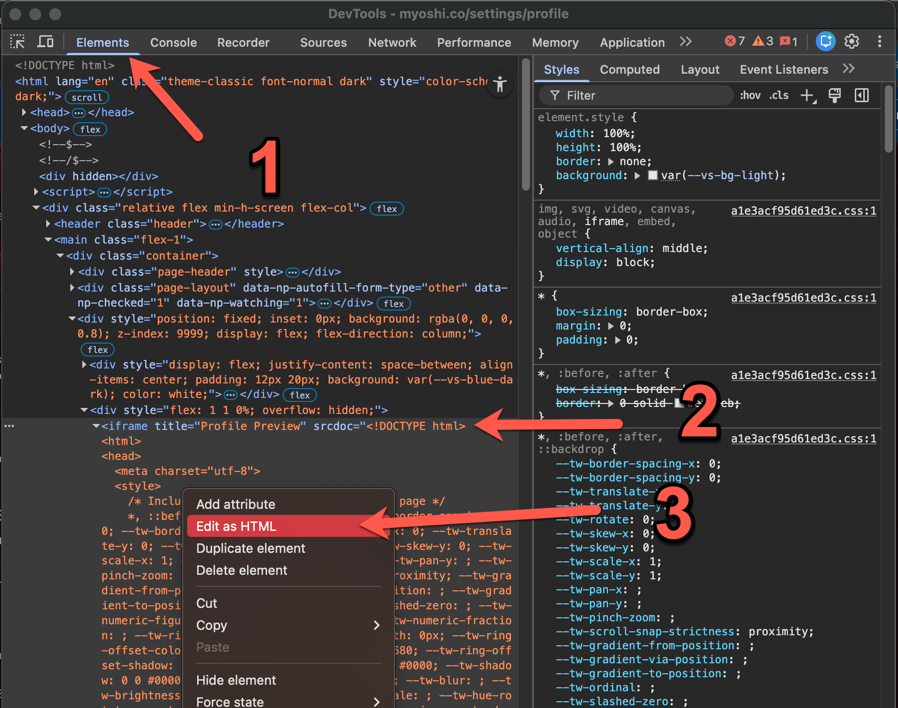Collapse the body element node
The height and width of the screenshot is (708, 898).
click(x=23, y=128)
